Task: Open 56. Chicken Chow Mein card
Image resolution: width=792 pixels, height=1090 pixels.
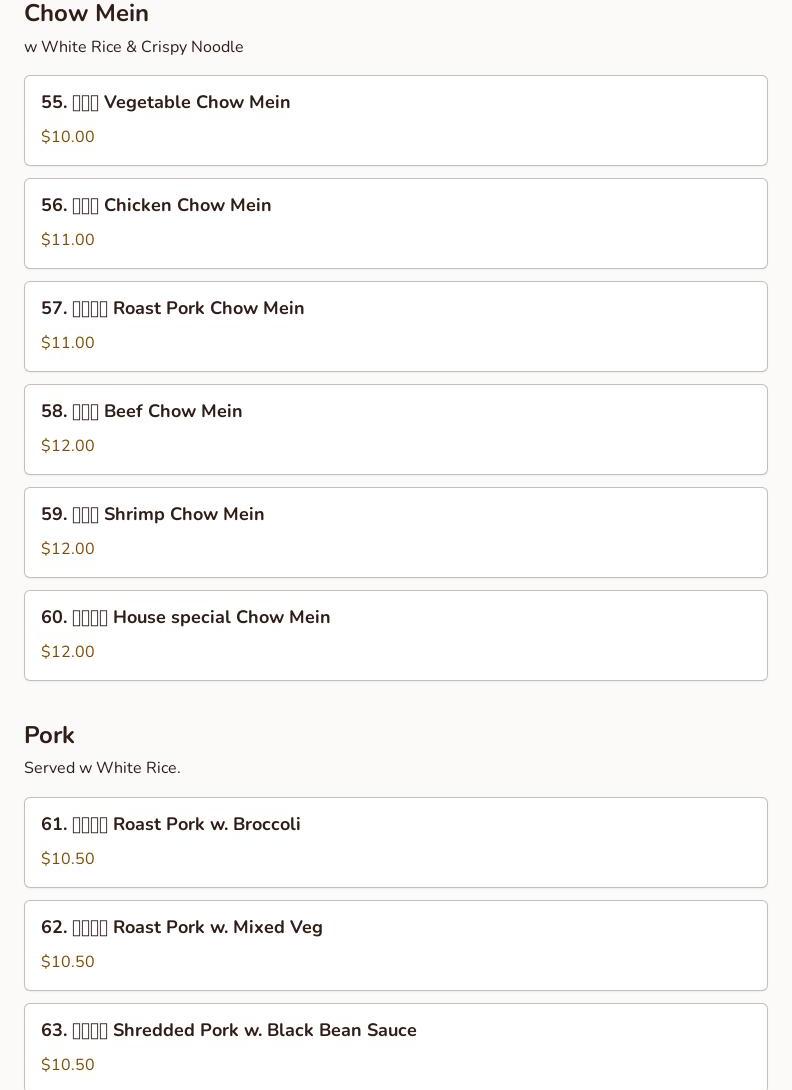Action: (x=396, y=223)
